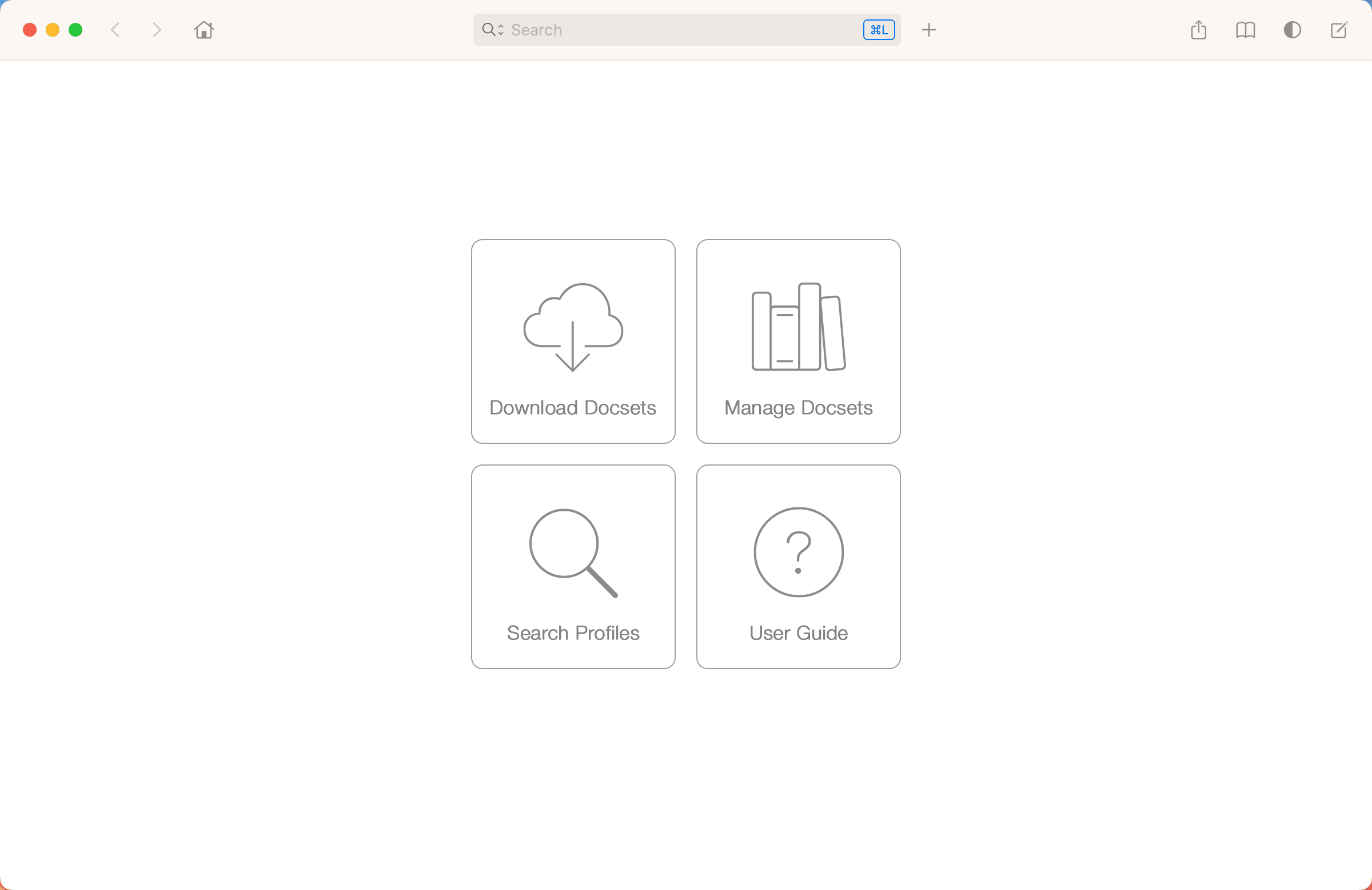Open bookmarks via the open-book icon
Image resolution: width=1372 pixels, height=890 pixels.
click(1245, 30)
